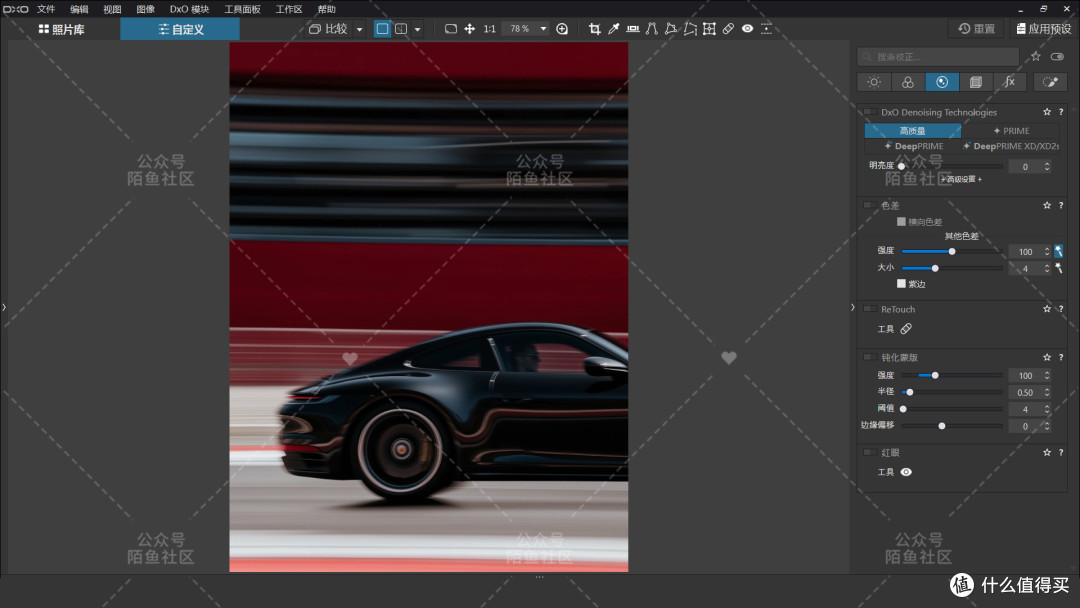Image resolution: width=1080 pixels, height=608 pixels.
Task: Click the ReTouch panel bandage tool
Action: 906,329
